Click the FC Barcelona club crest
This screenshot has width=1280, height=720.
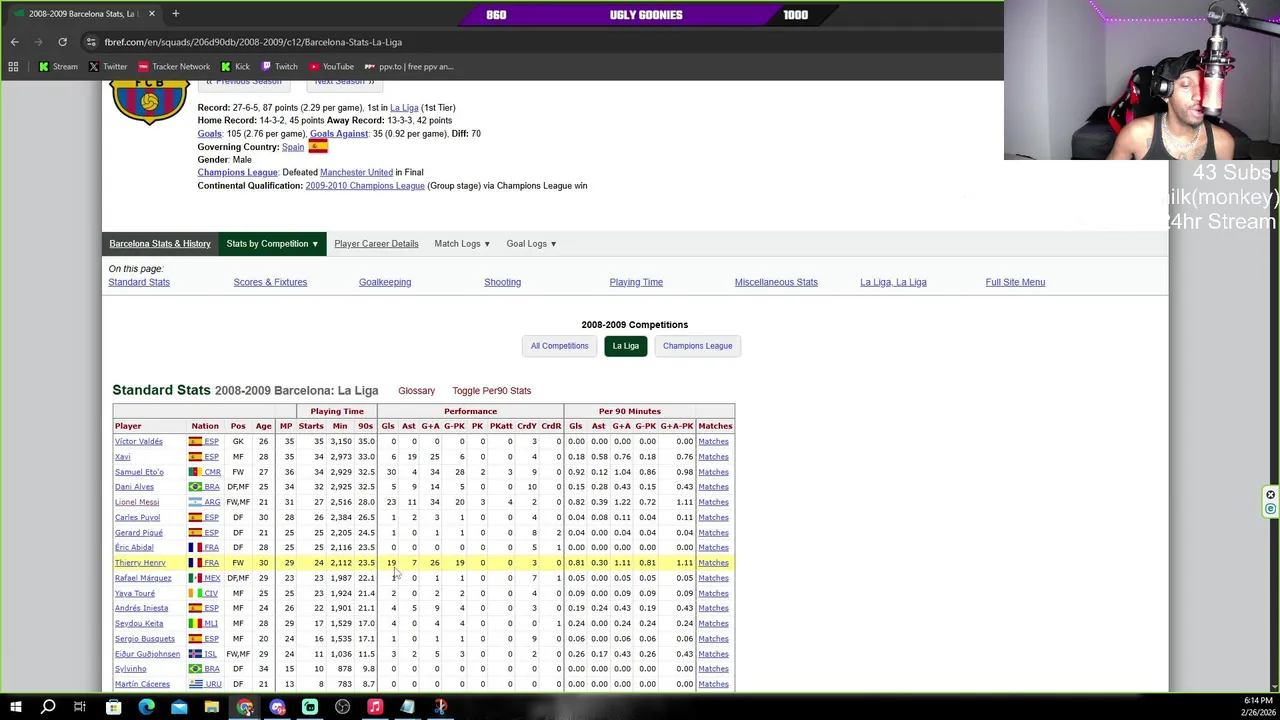(149, 102)
